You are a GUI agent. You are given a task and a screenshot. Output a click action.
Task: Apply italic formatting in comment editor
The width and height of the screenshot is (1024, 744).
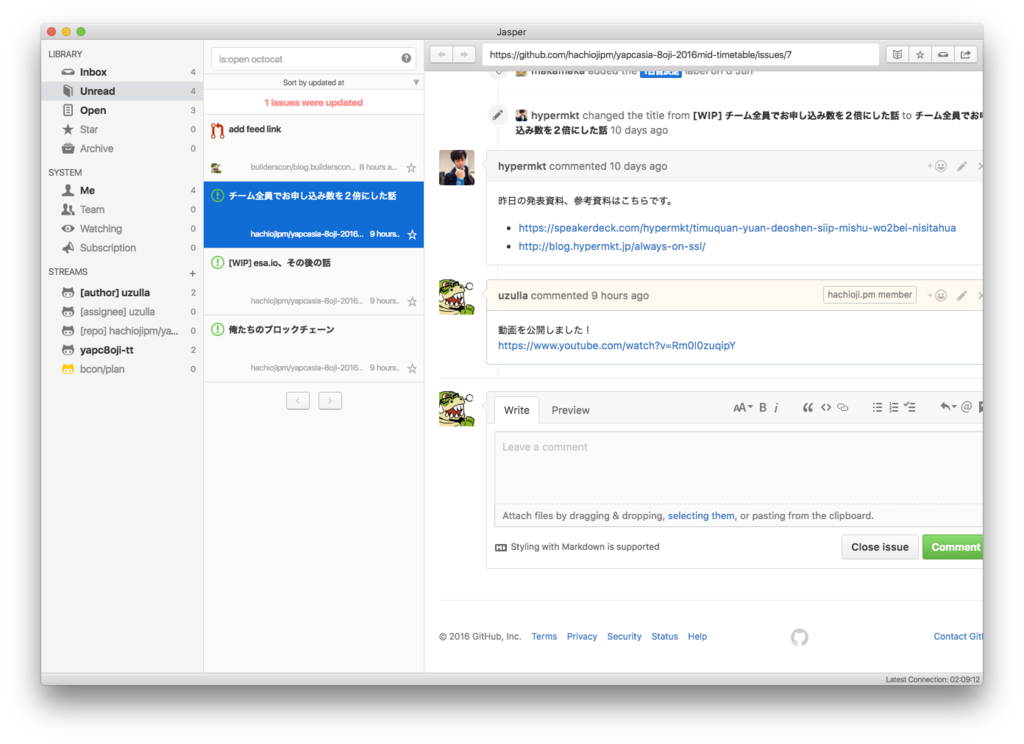776,408
